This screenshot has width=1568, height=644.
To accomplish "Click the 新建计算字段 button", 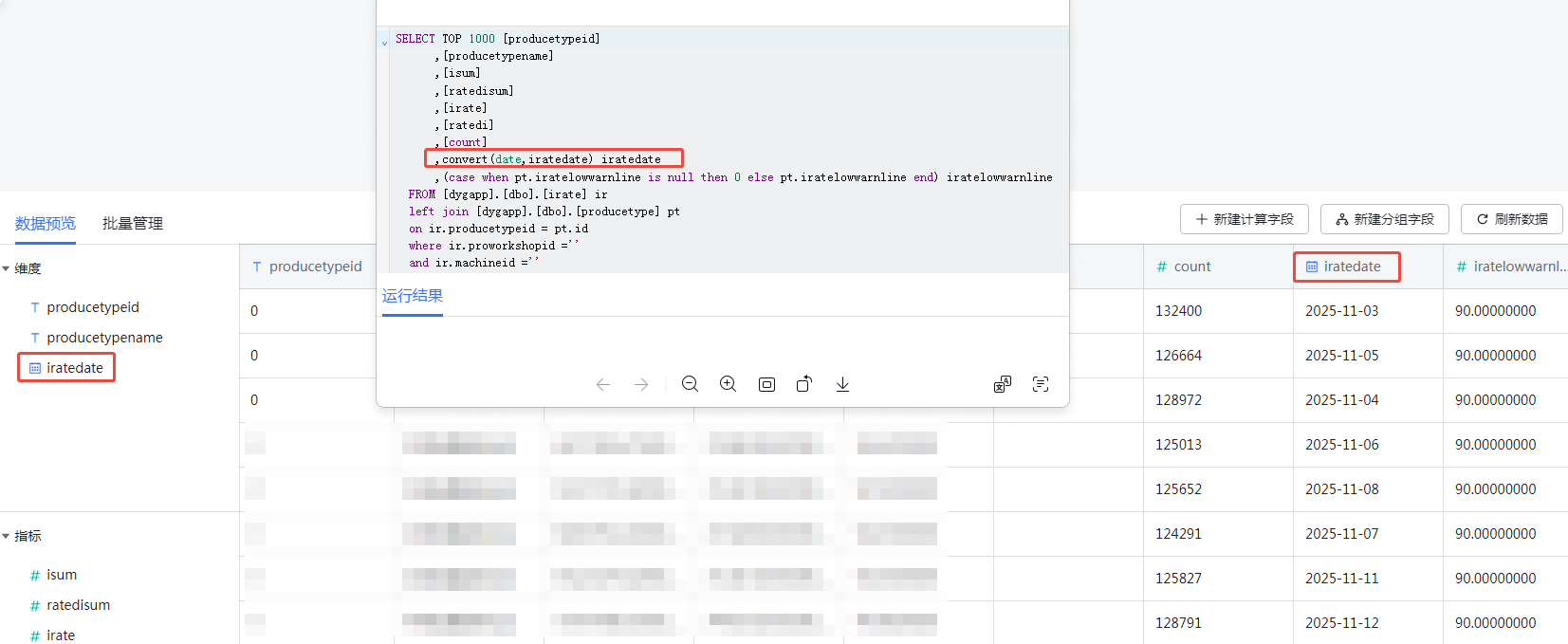I will click(1245, 219).
